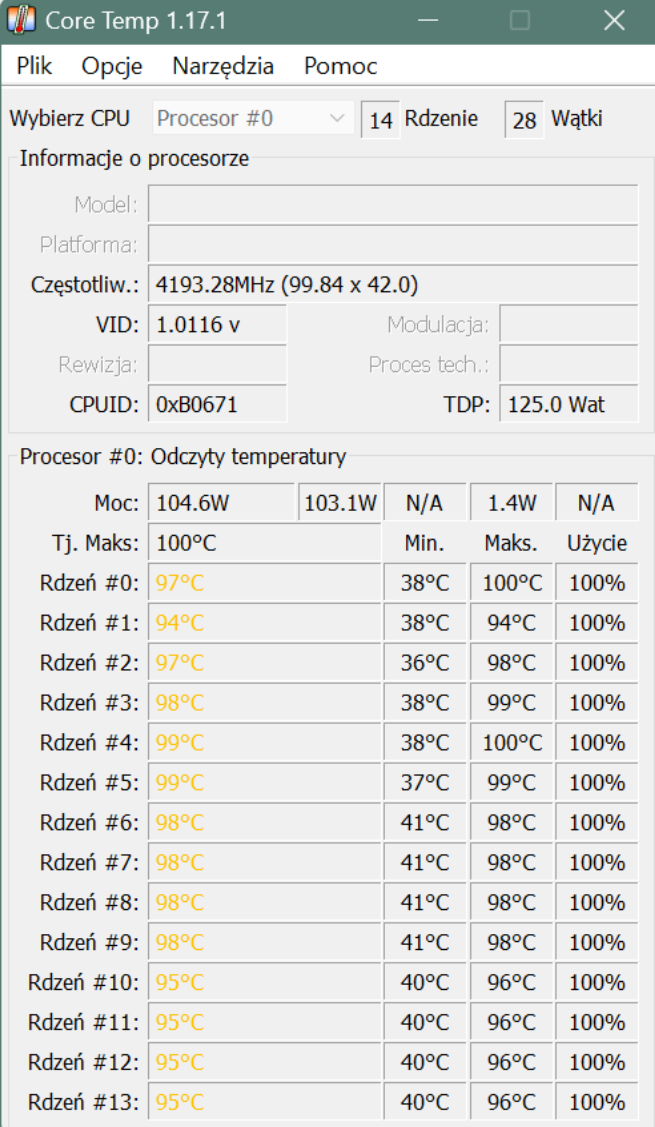
Task: Close the Core Temp window
Action: point(613,20)
